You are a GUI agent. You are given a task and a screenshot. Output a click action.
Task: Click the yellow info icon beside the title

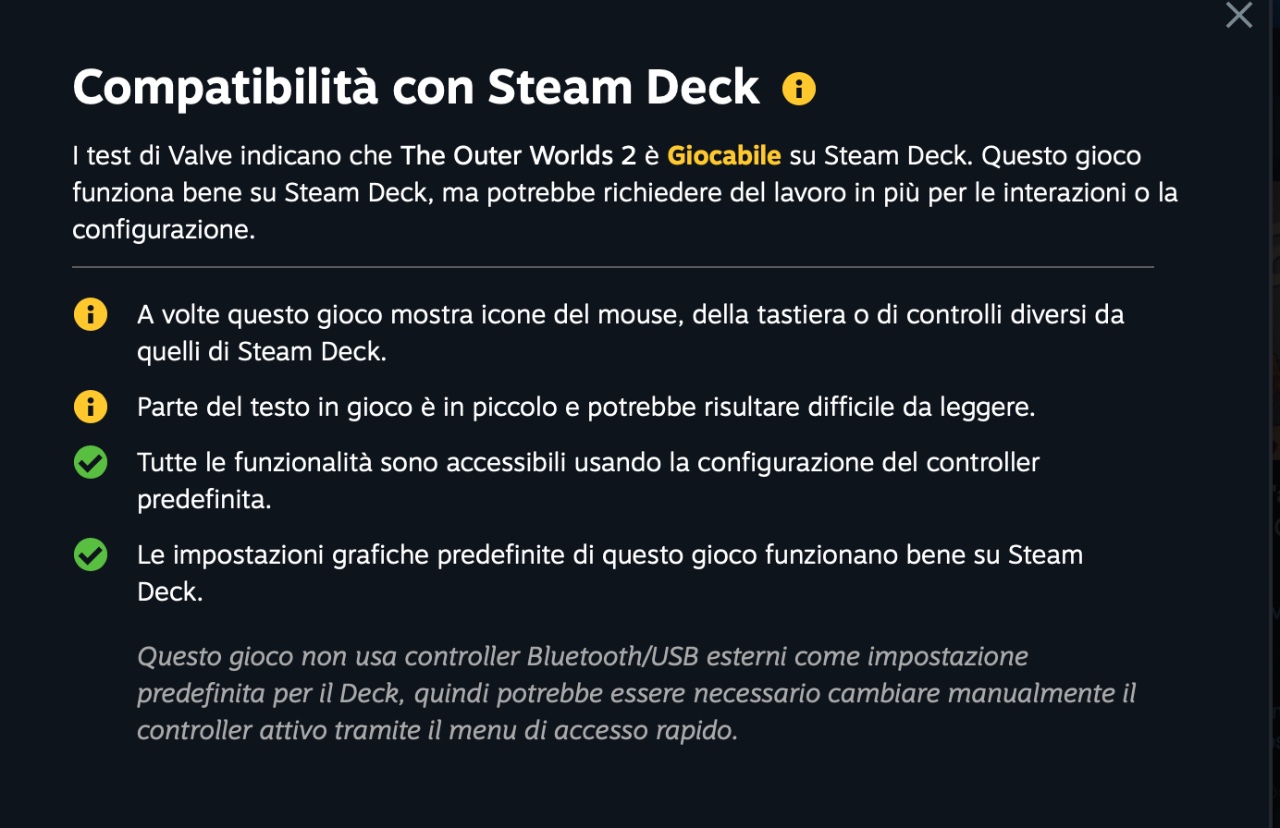(x=799, y=89)
